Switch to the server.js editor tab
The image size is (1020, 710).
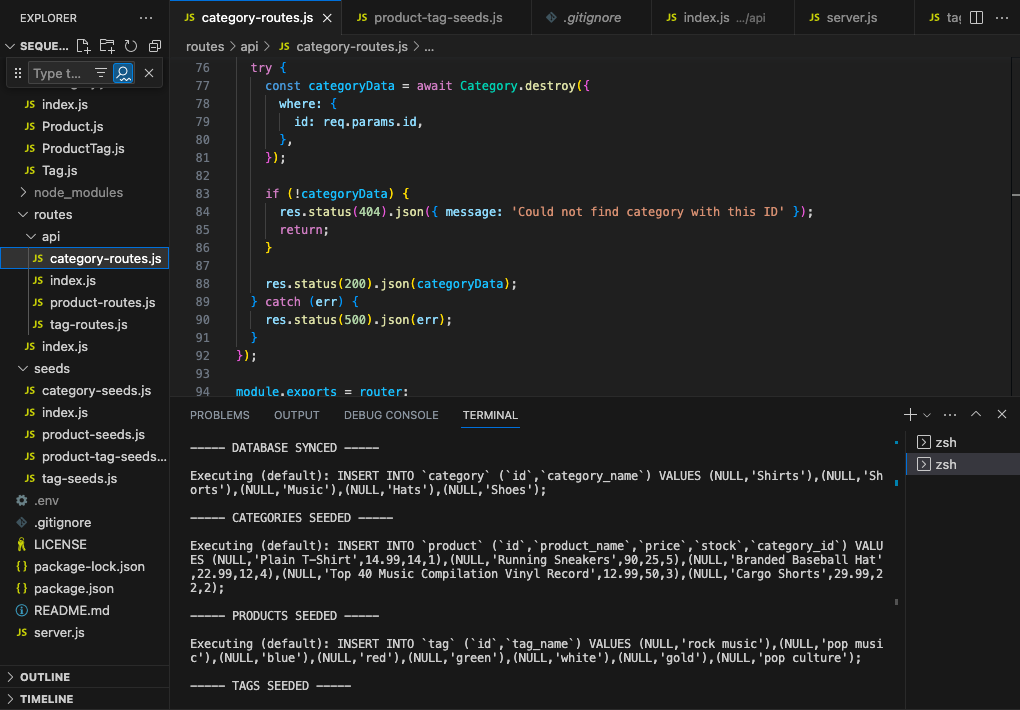pyautogui.click(x=852, y=17)
